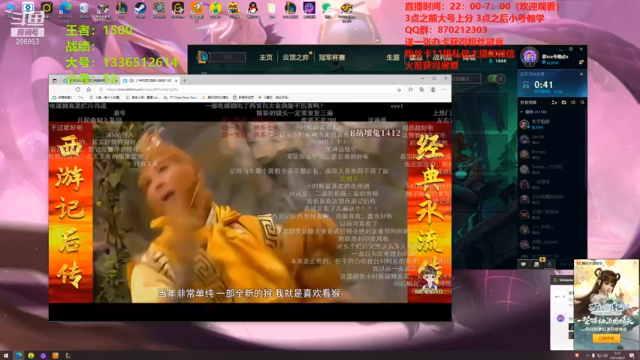Open the first friend entry in League list
Image resolution: width=640 pixels, height=360 pixels.
pos(551,124)
